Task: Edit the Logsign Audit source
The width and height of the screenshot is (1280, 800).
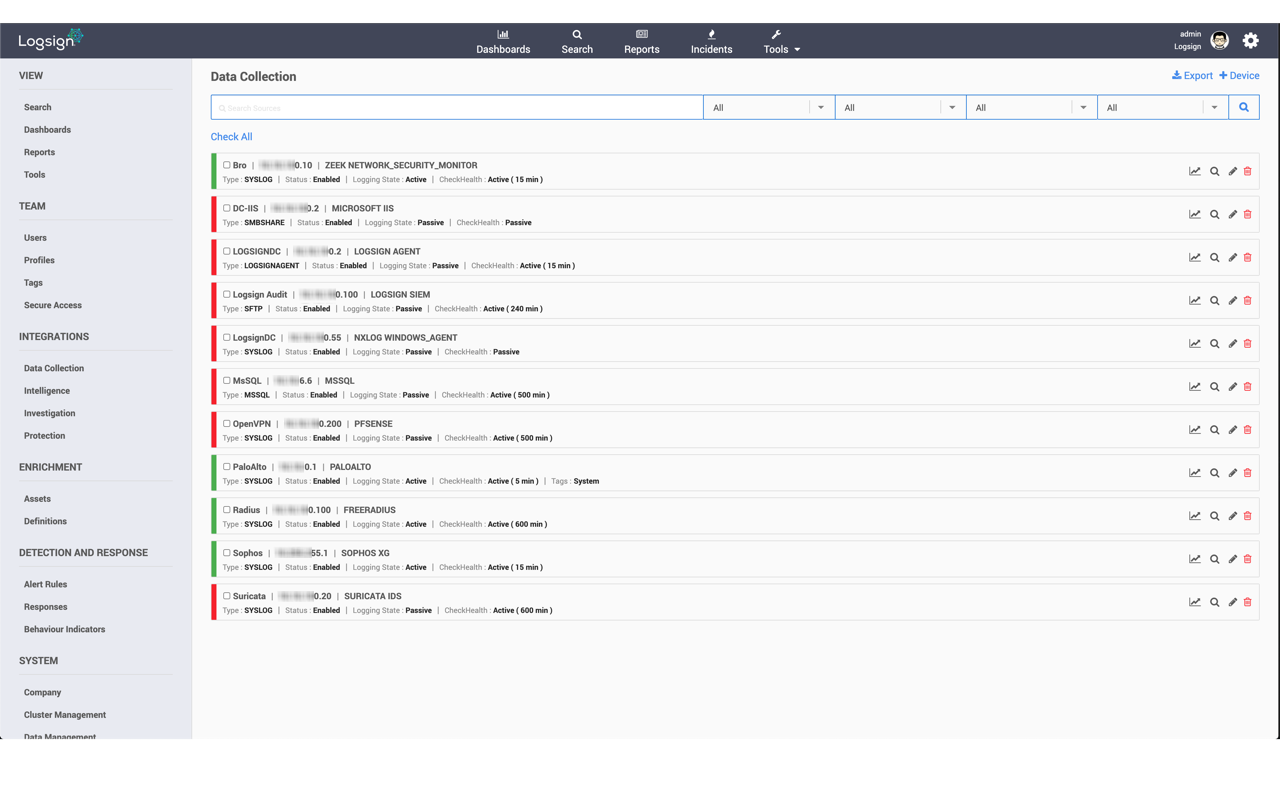Action: pos(1233,300)
